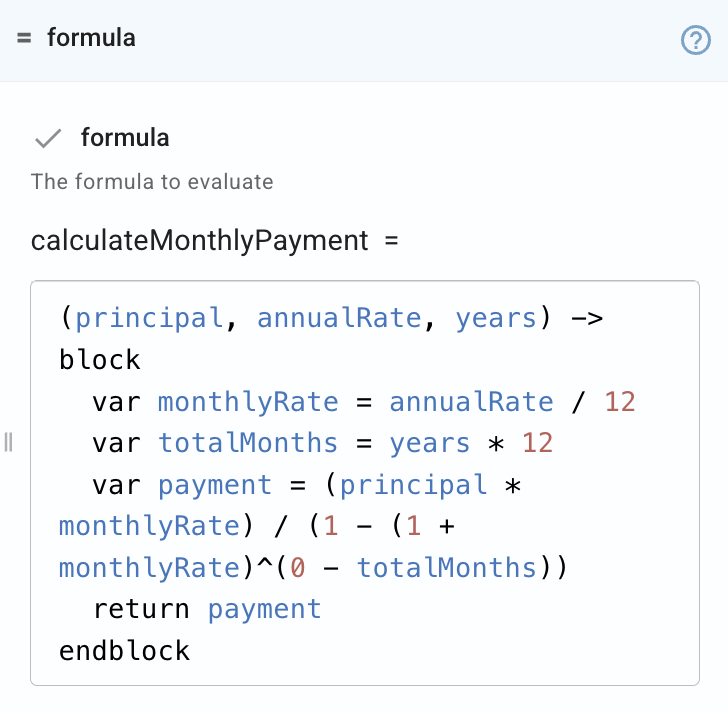Place cursor on the "endblock" keyword
Screen dimensions: 728x712
click(x=124, y=651)
